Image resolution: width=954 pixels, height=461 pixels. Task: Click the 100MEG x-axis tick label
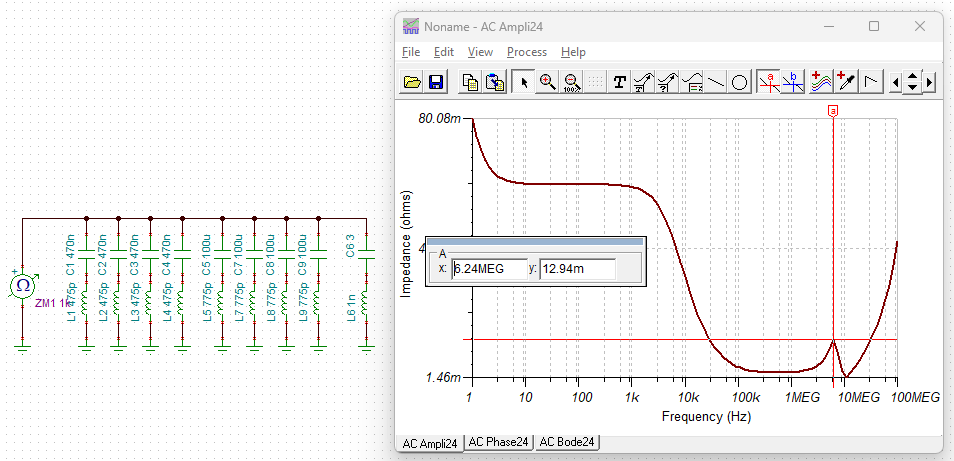click(x=916, y=398)
